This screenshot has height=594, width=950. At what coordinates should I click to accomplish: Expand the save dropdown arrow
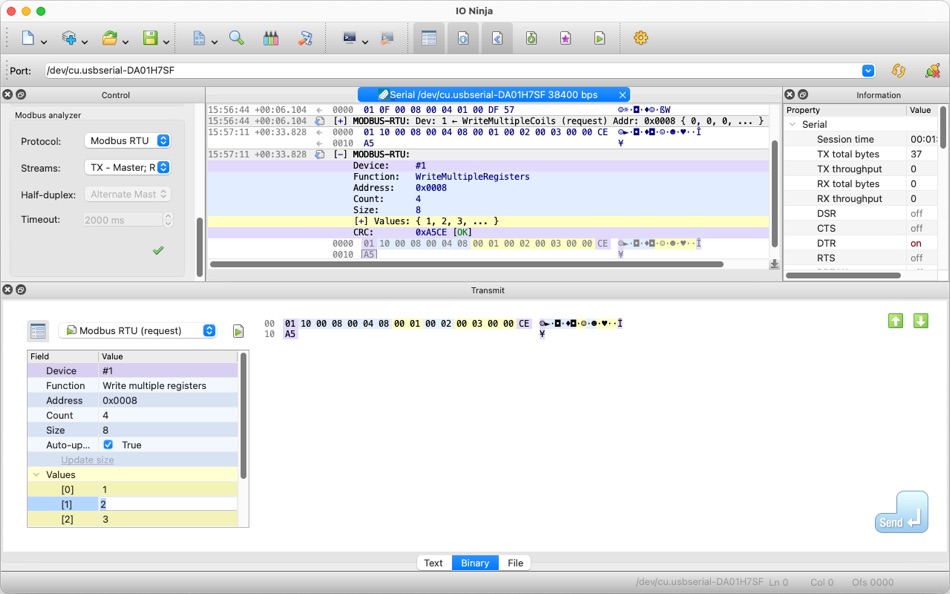[166, 42]
